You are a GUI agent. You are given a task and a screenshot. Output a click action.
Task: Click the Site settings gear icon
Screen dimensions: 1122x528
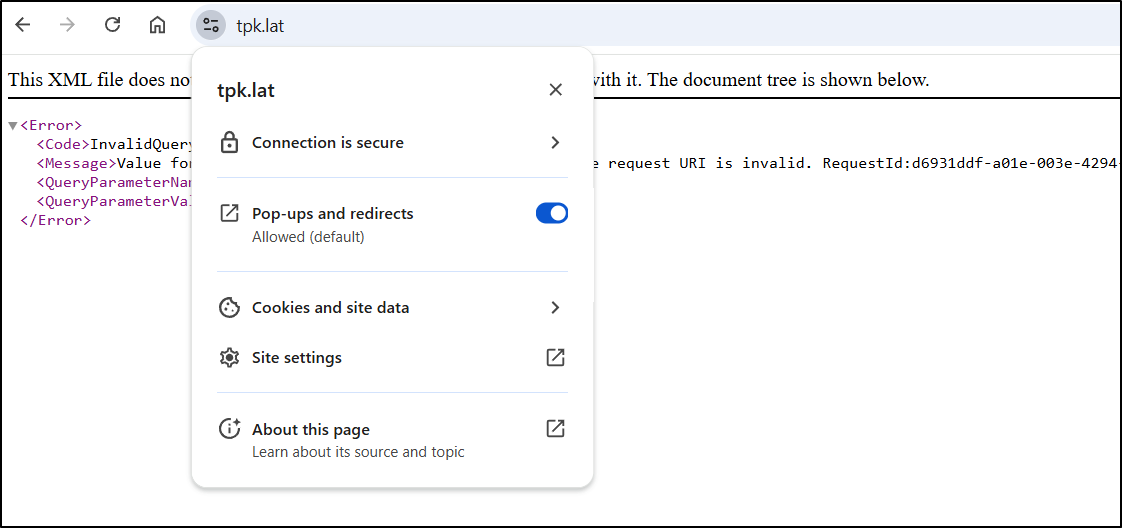coord(229,358)
